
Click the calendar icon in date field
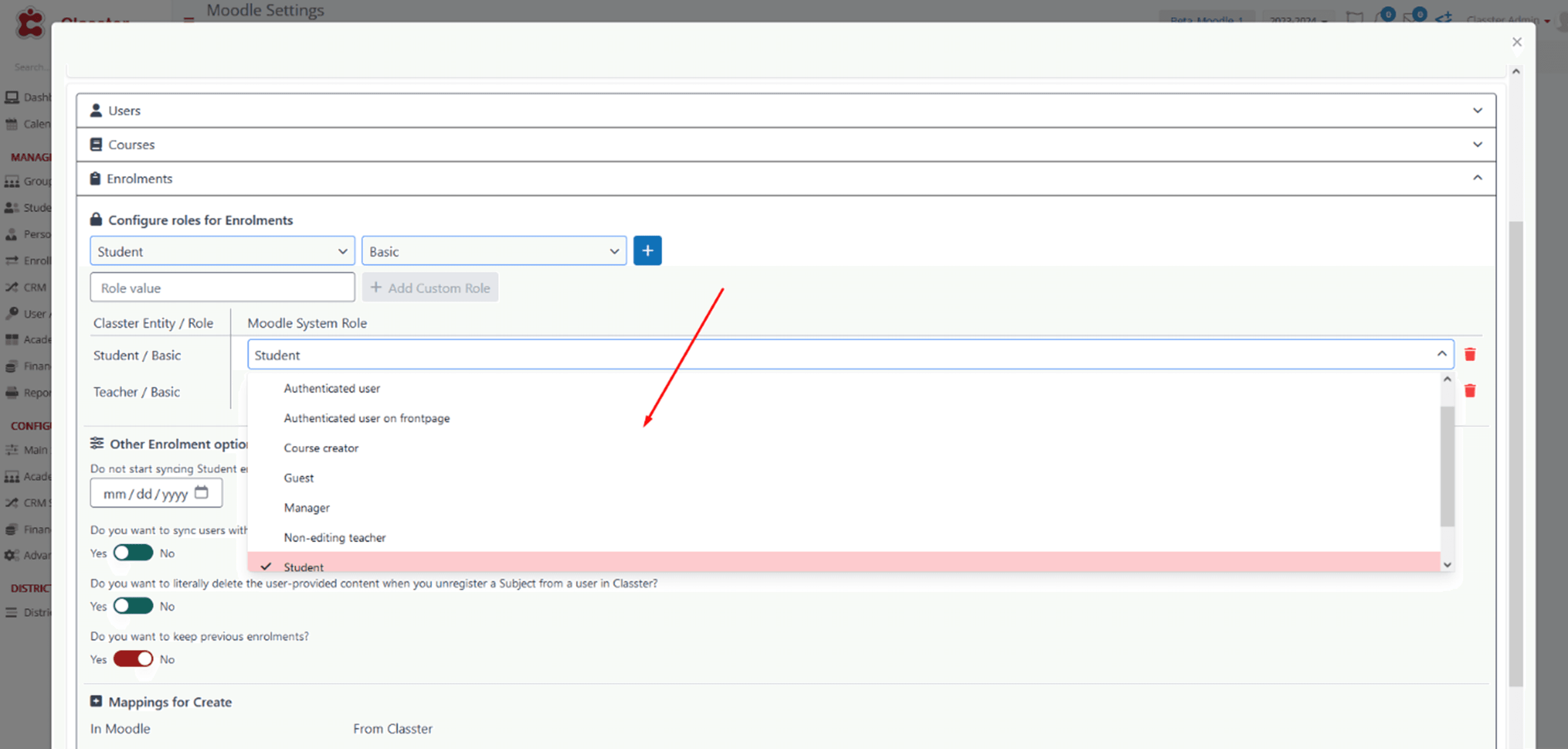(201, 493)
